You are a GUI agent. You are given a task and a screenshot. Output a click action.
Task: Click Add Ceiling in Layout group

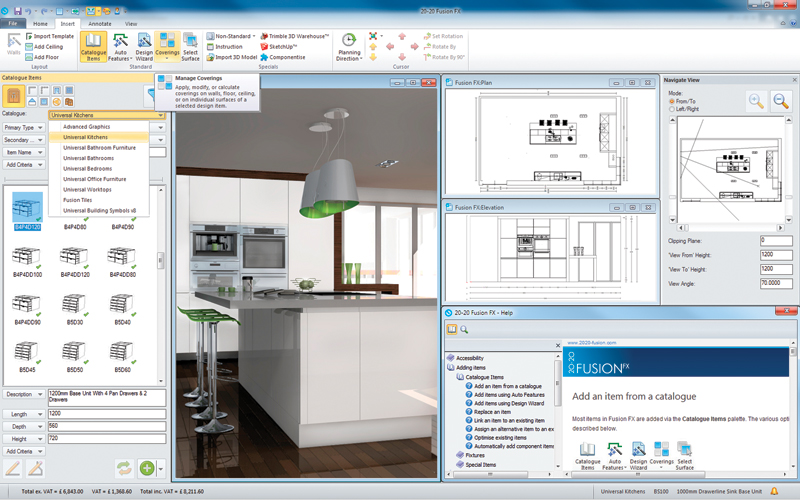44,46
